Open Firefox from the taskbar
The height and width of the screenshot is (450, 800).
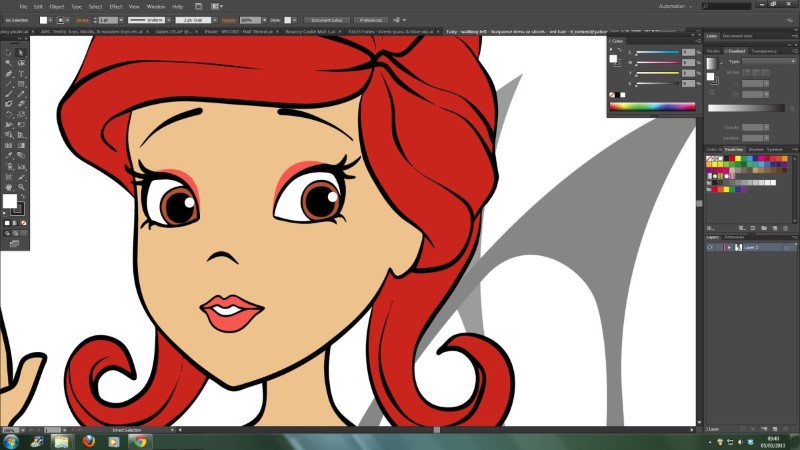pos(89,440)
